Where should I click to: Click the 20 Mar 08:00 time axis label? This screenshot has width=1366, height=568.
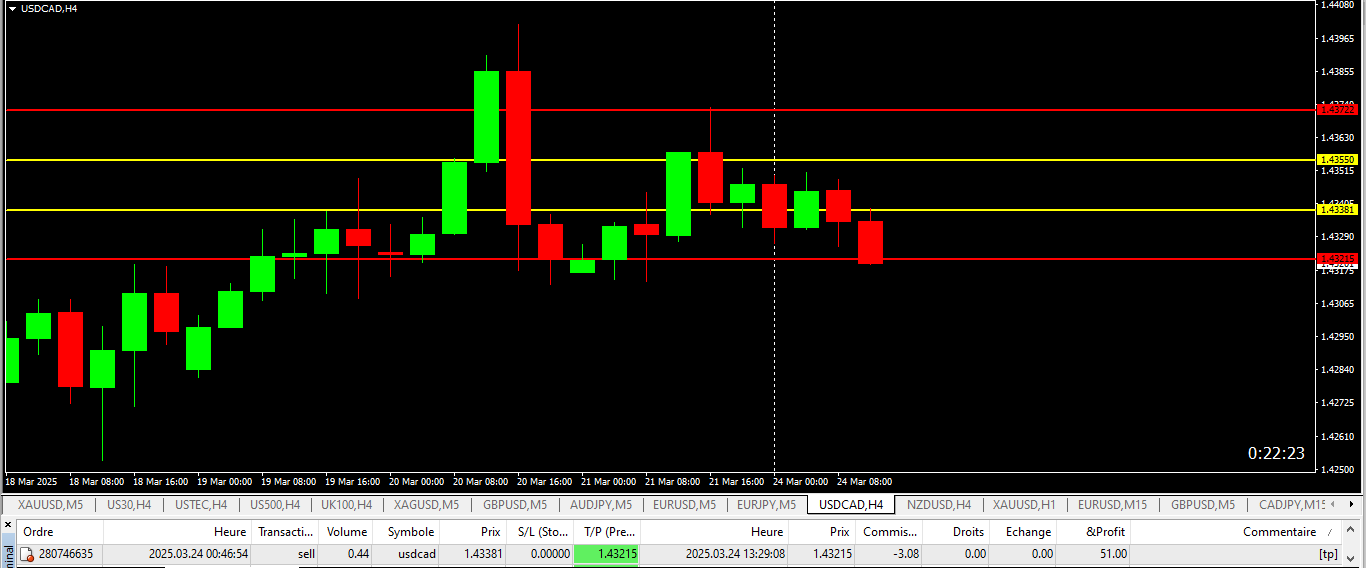480,481
